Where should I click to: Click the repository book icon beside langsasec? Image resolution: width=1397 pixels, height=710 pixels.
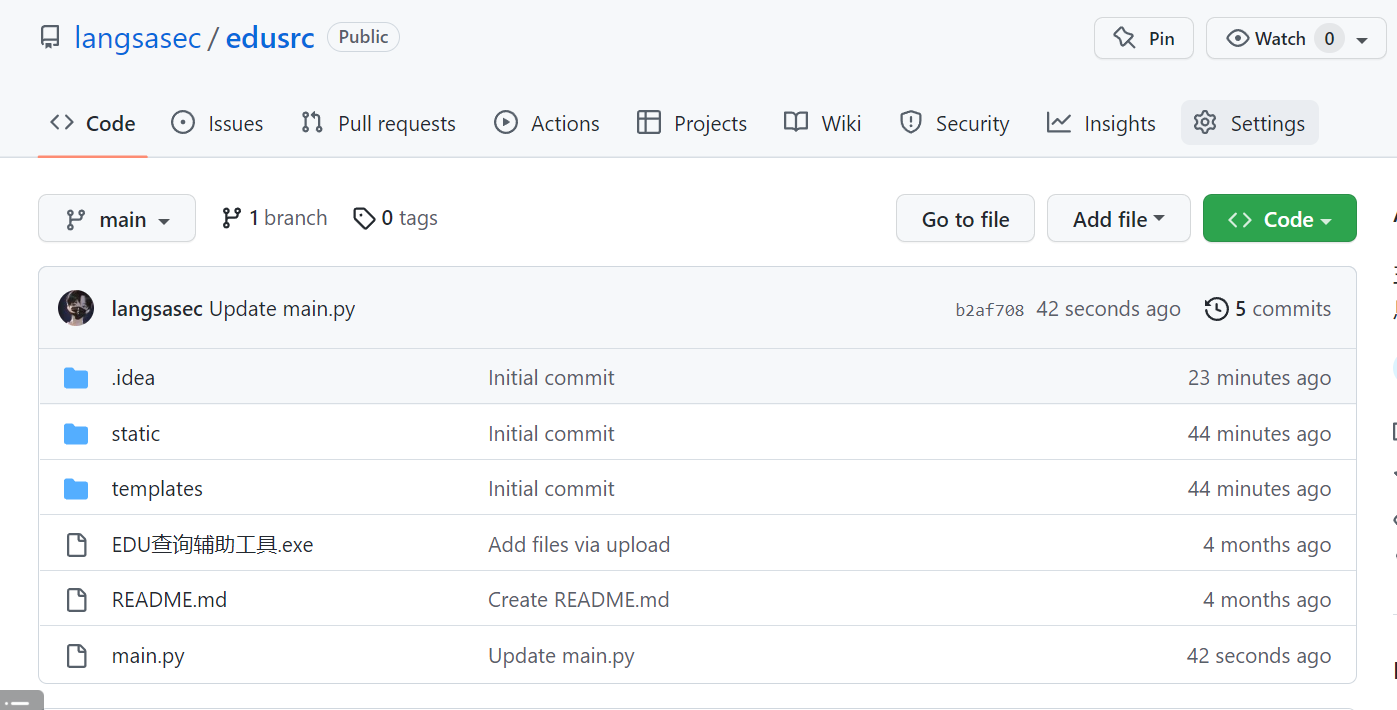[x=50, y=38]
